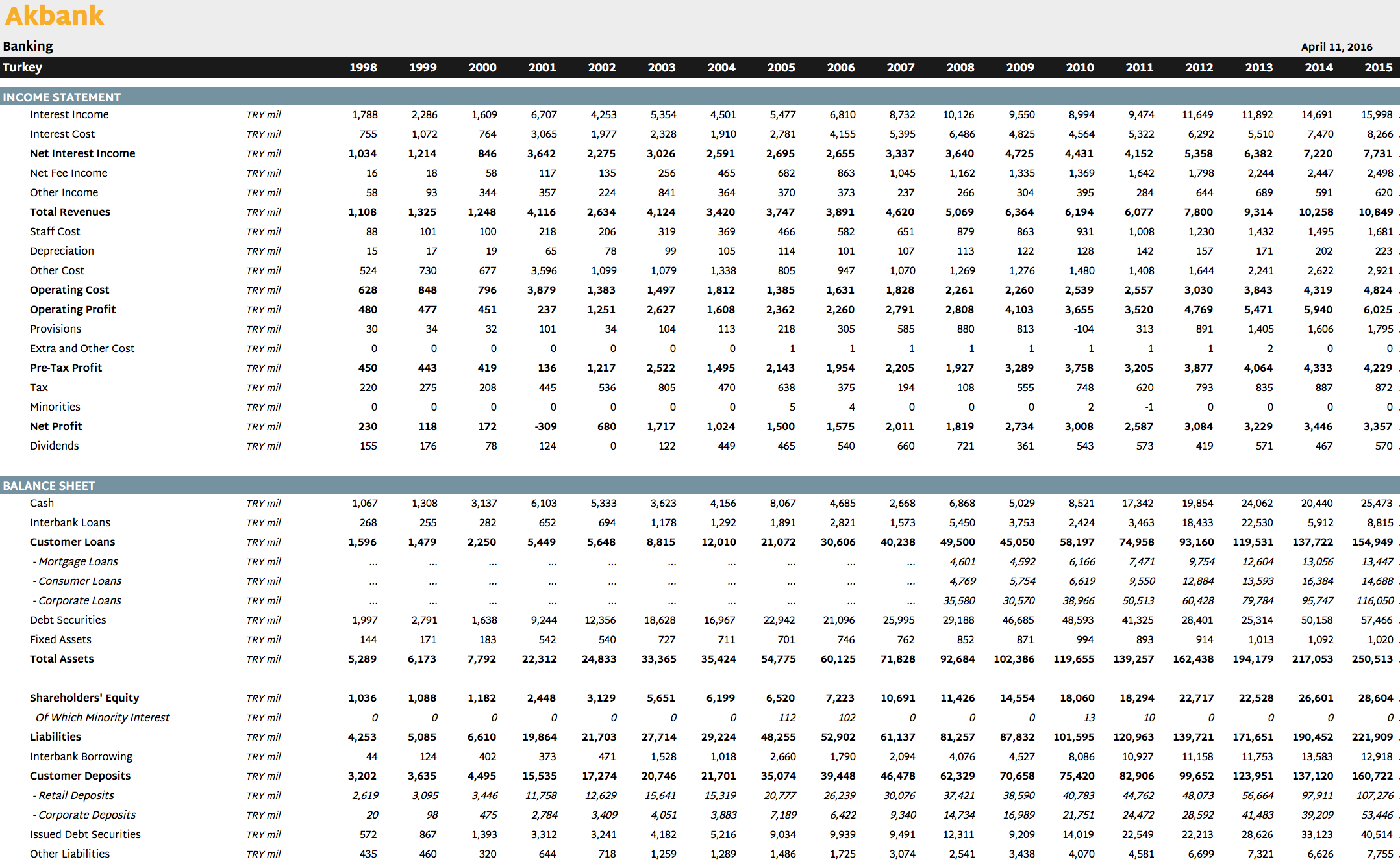Click the 1998 column header
This screenshot has height=868, width=1400.
[x=363, y=68]
